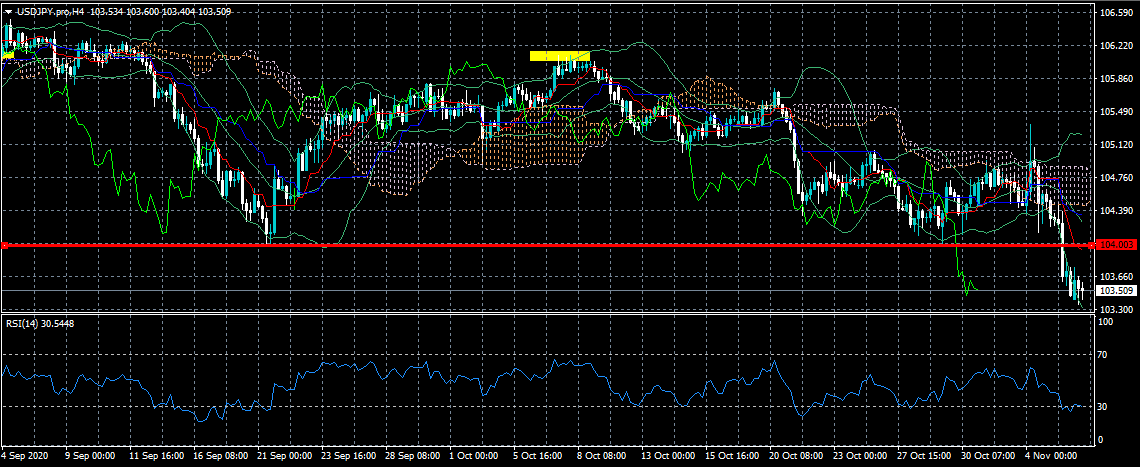
Task: Click the 105.120 price scale value
Action: [1114, 145]
